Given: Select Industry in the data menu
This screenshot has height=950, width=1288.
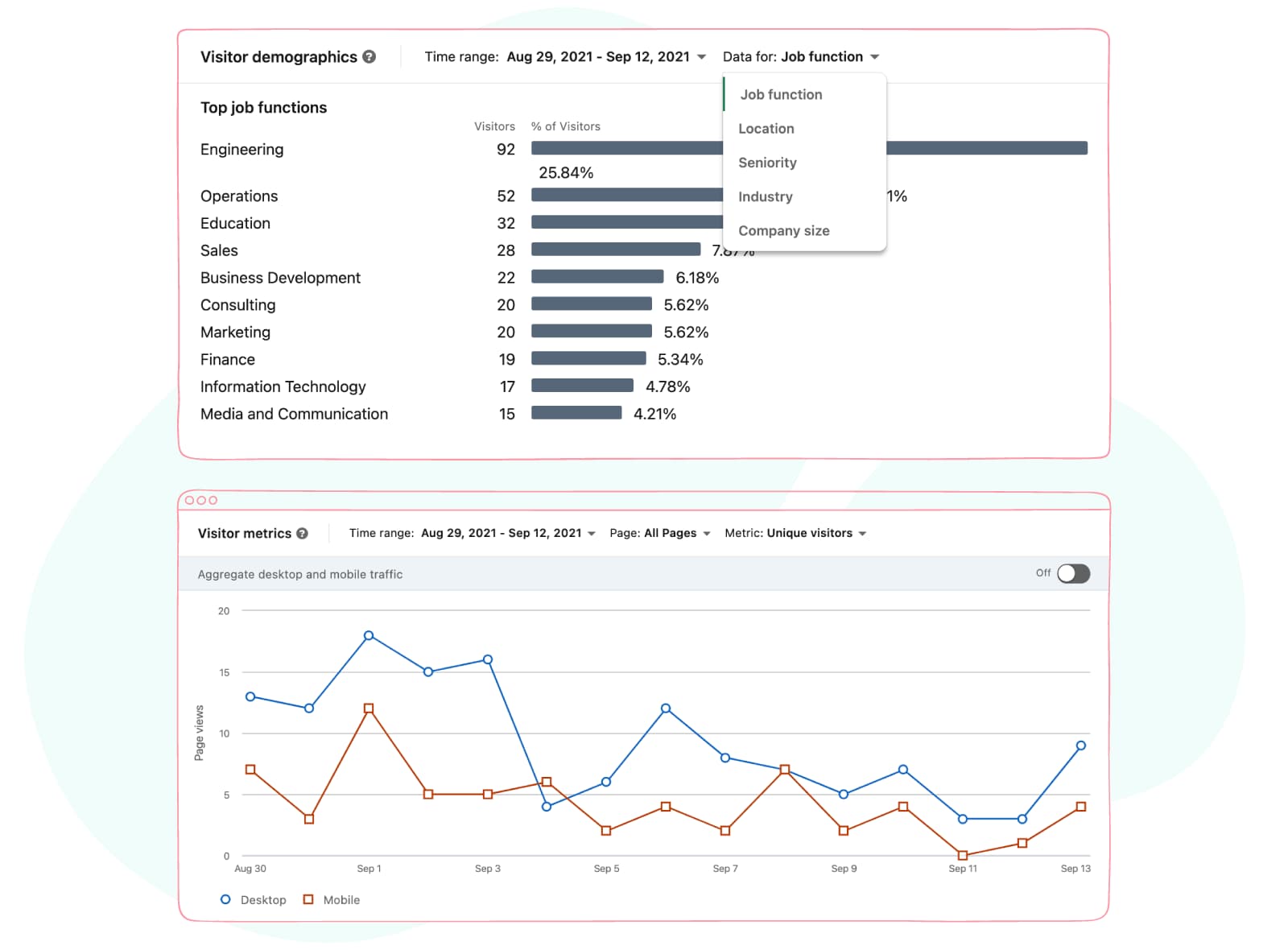Looking at the screenshot, I should click(805, 196).
